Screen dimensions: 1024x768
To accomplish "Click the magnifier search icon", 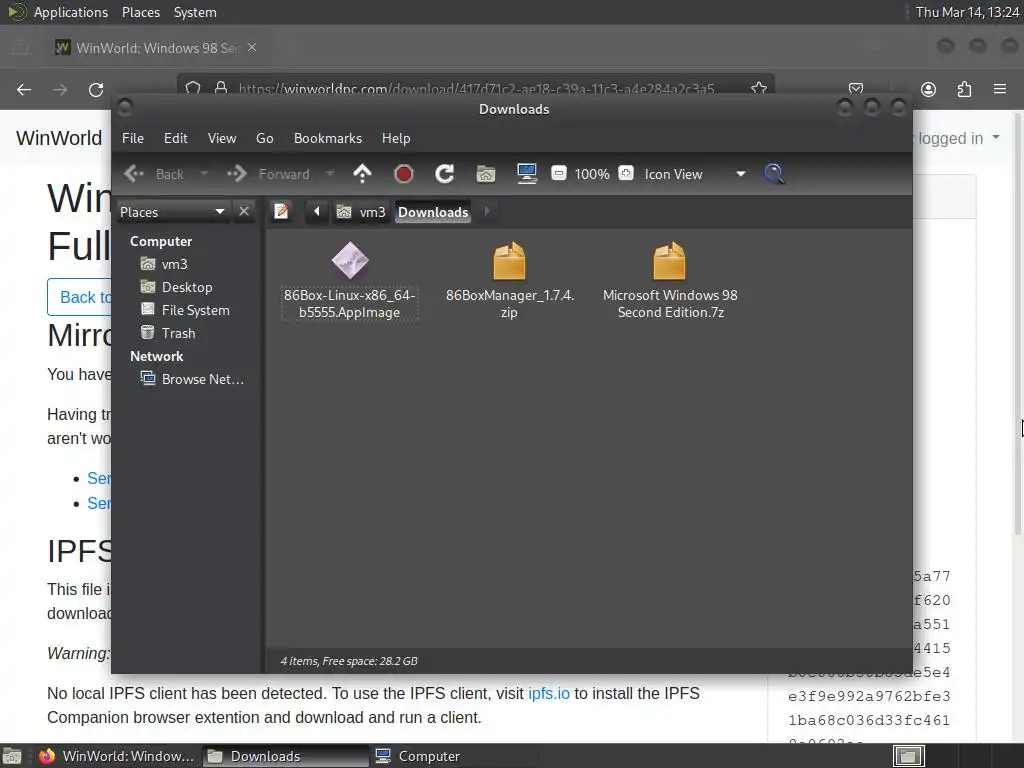I will pos(774,174).
